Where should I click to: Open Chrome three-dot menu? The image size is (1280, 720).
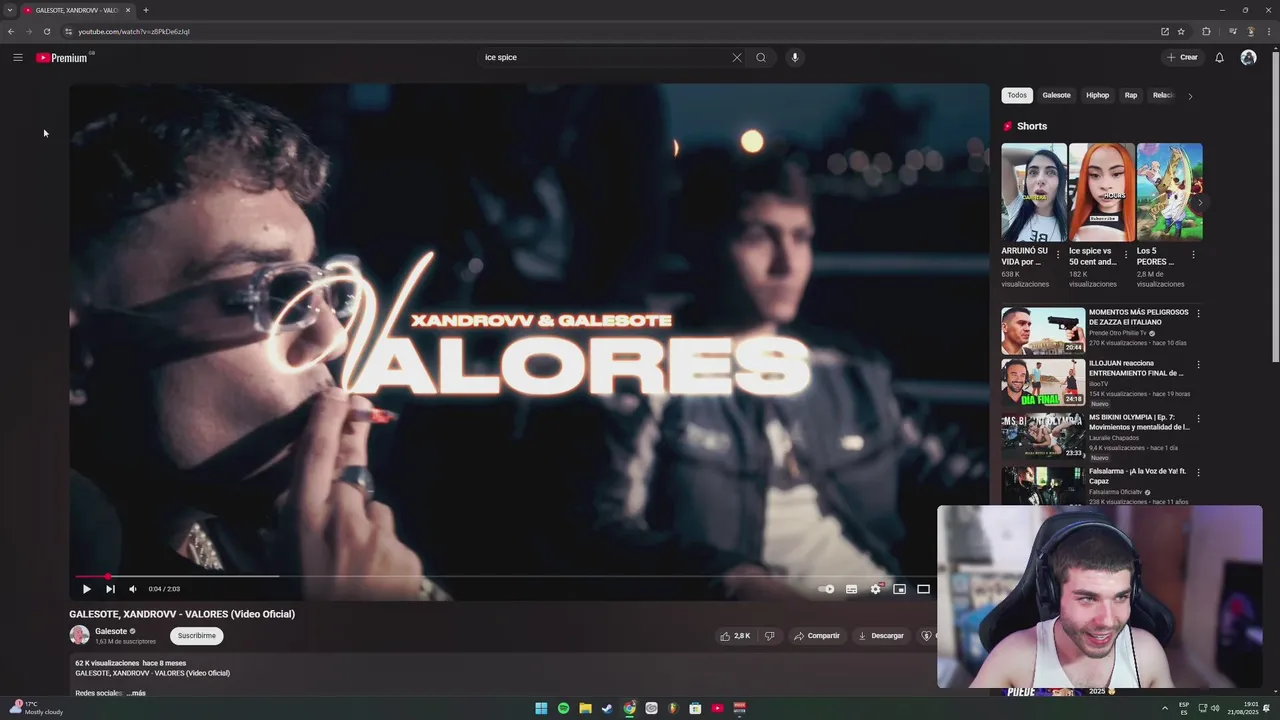1268,31
